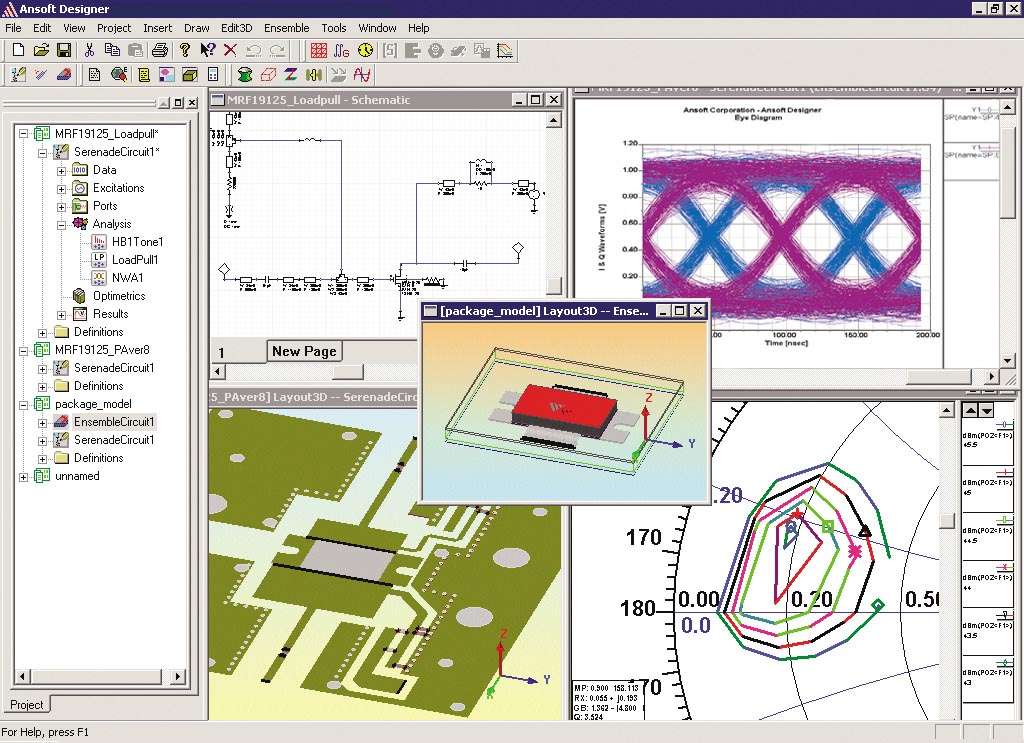Click the Paste clipboard icon

(136, 50)
